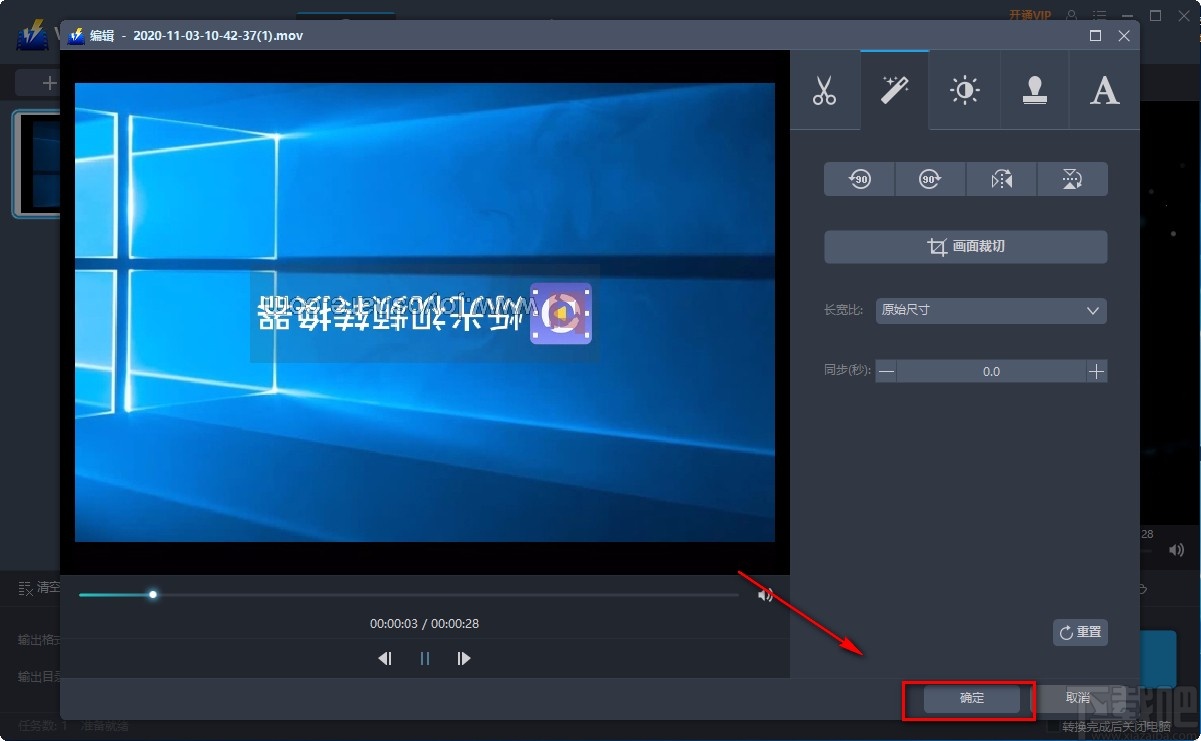Screen dimensions: 1201x741
Task: Click the 重置 reset button
Action: 1080,632
